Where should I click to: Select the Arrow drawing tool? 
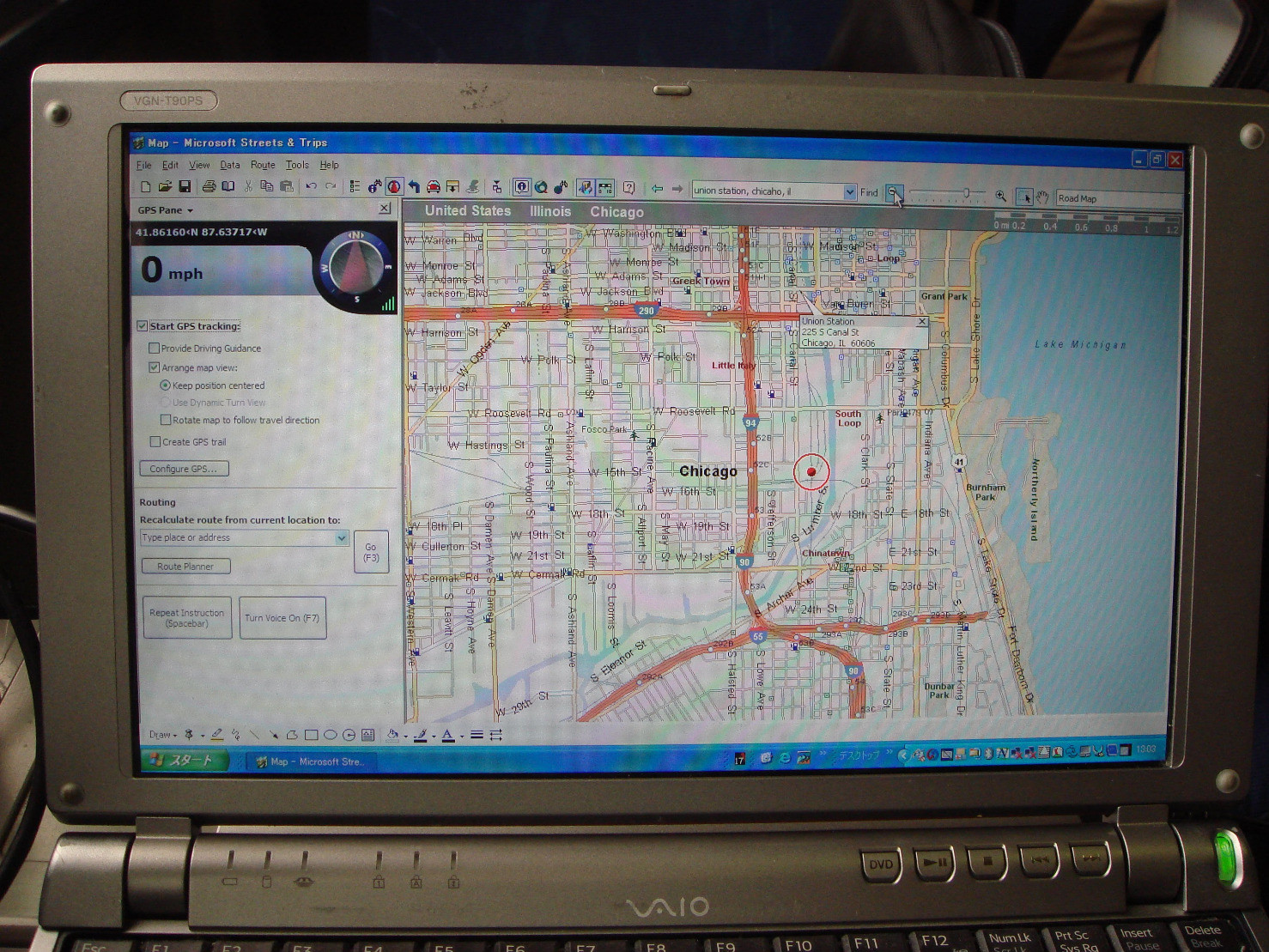click(274, 735)
